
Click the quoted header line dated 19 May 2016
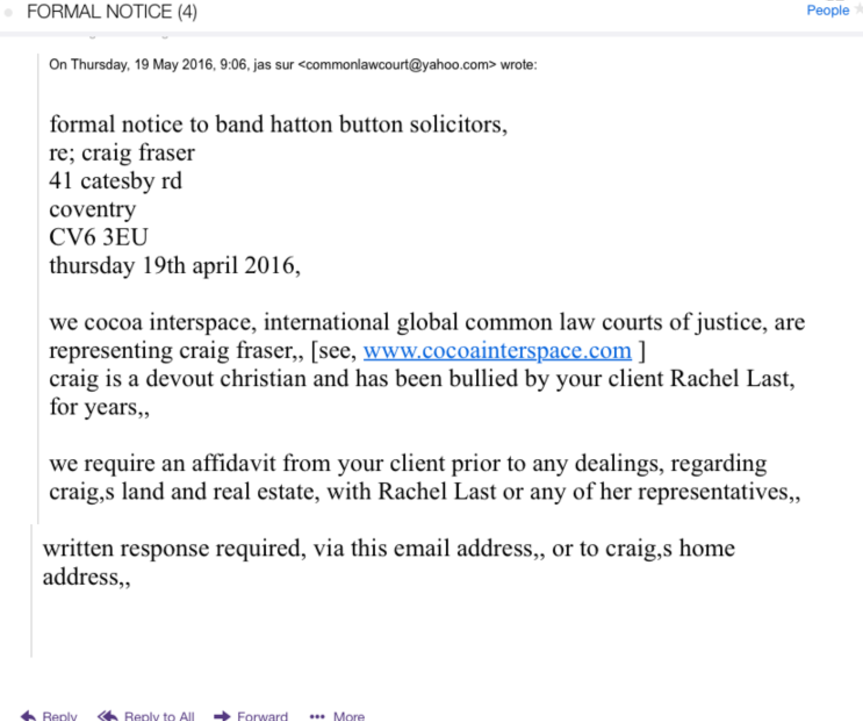pos(293,65)
